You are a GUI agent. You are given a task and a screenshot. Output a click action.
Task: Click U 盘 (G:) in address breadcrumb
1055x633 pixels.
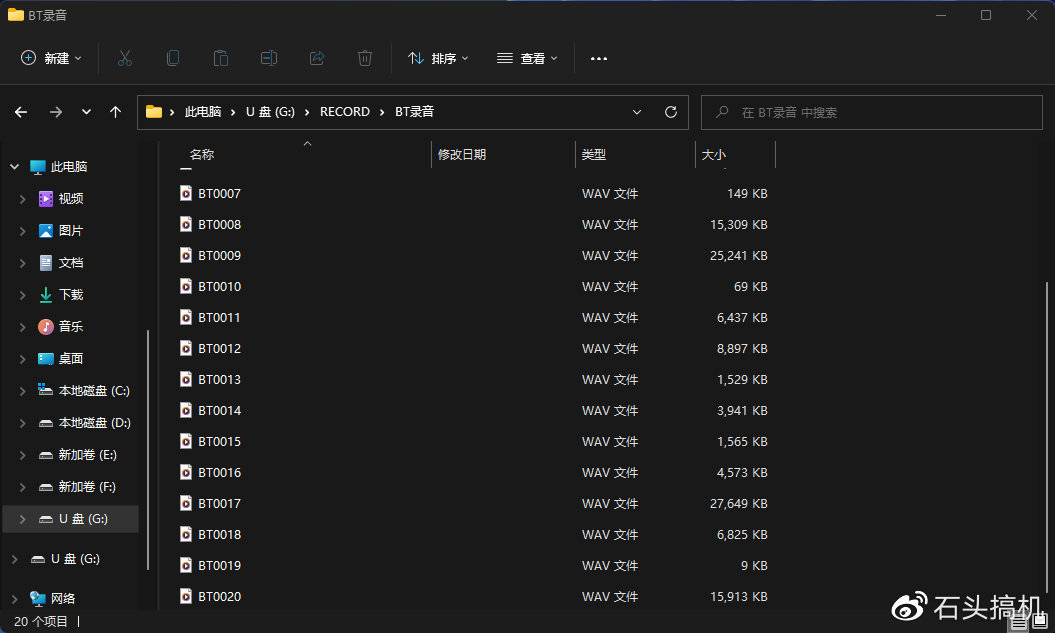tap(270, 112)
